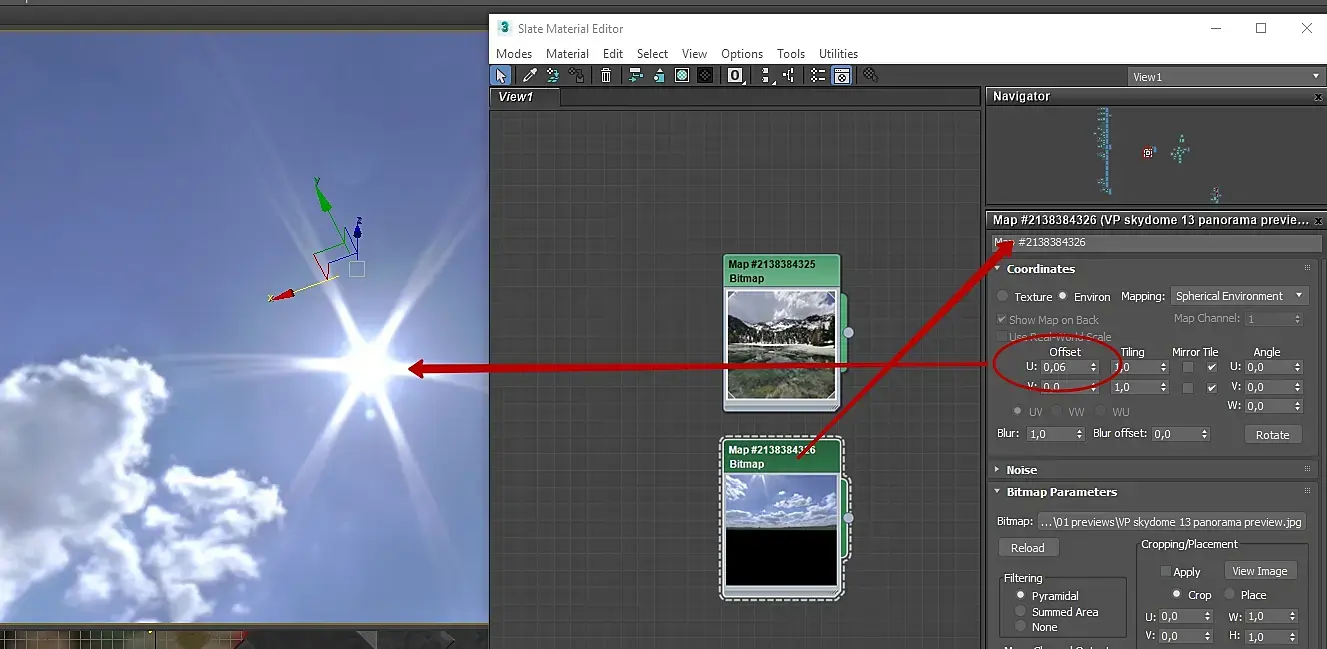
Task: Click Assign Material to Selection icon
Action: tap(577, 75)
